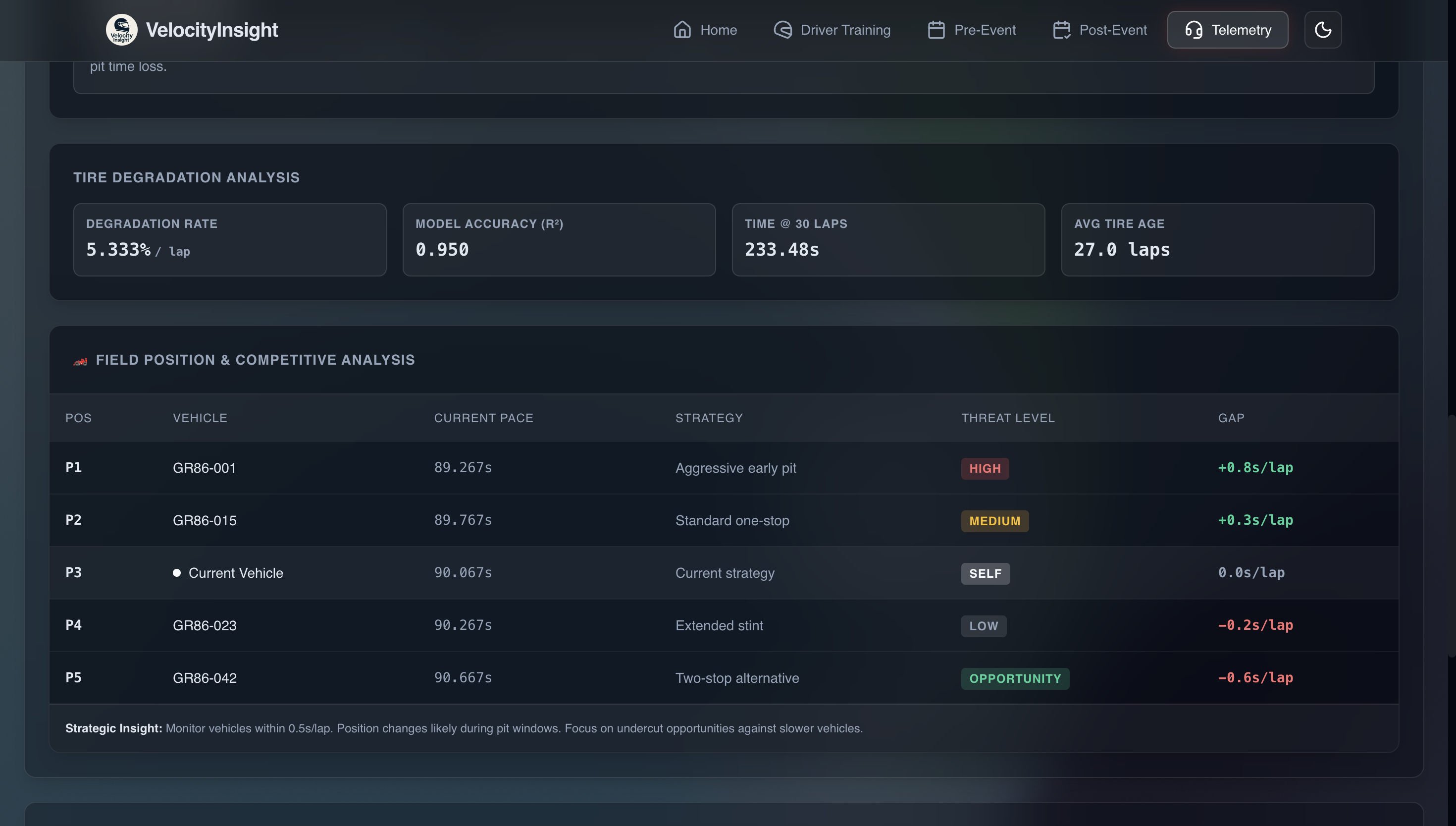Image resolution: width=1456 pixels, height=826 pixels.
Task: Click the page vertical scrollbar thumb
Action: point(1452,536)
